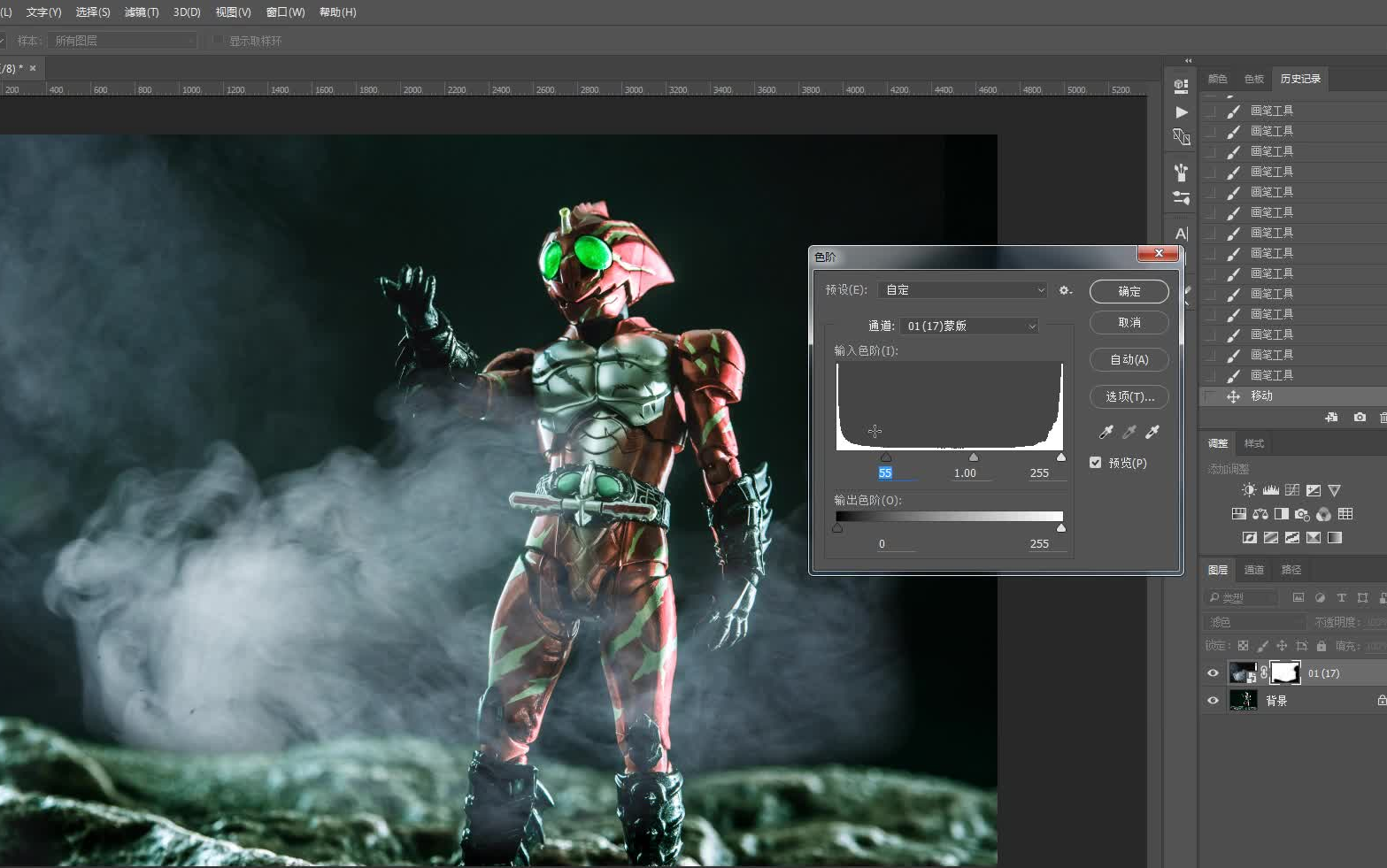Screen dimensions: 1387x868
Task: Add a Color Balance adjustment
Action: click(1260, 514)
